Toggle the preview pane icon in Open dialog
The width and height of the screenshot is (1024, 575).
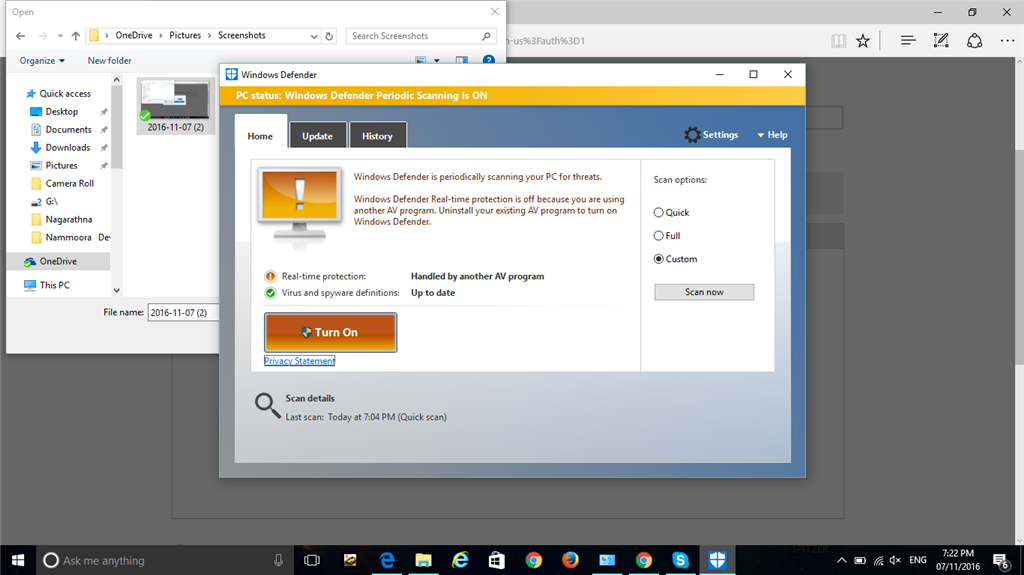[462, 60]
